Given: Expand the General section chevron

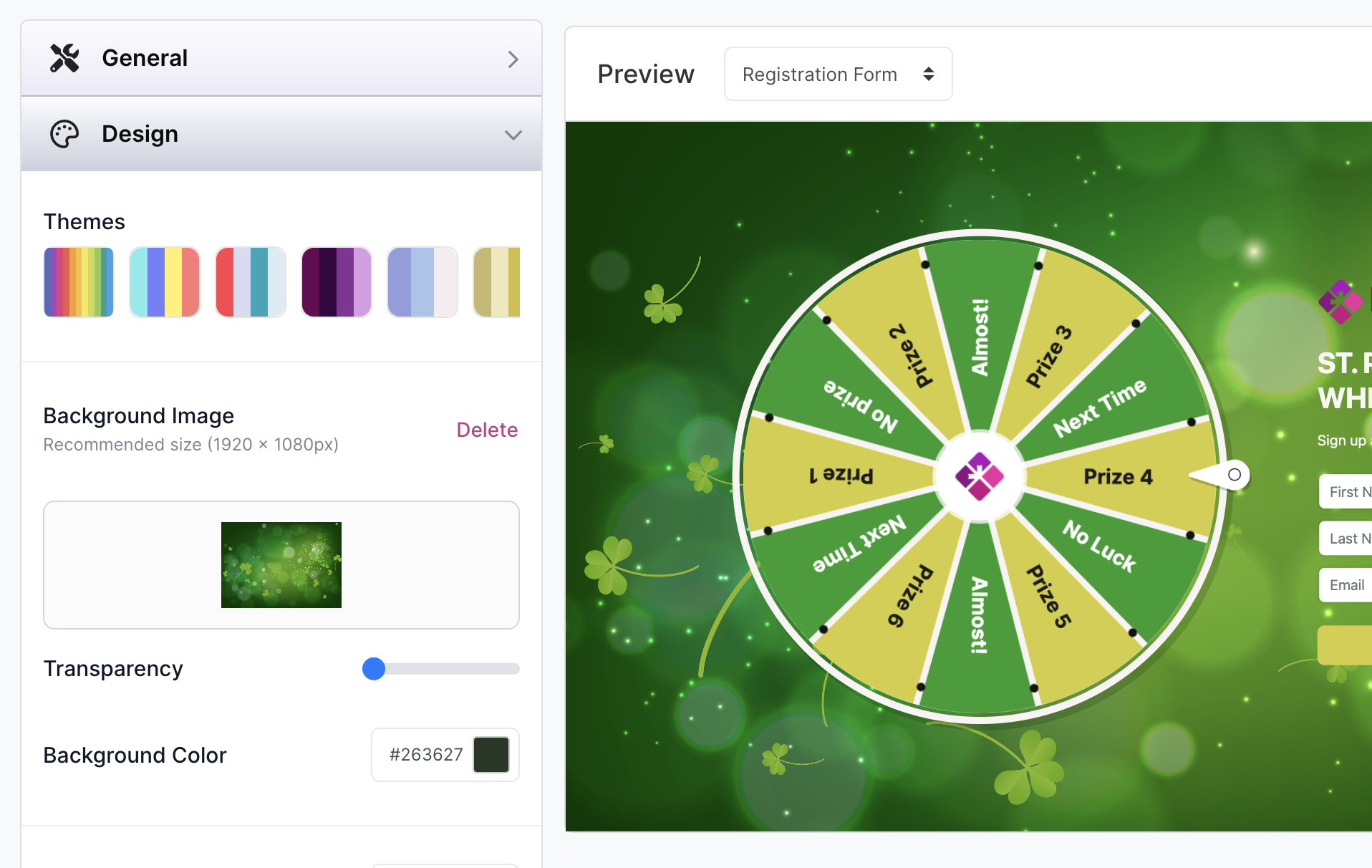Looking at the screenshot, I should [x=513, y=59].
